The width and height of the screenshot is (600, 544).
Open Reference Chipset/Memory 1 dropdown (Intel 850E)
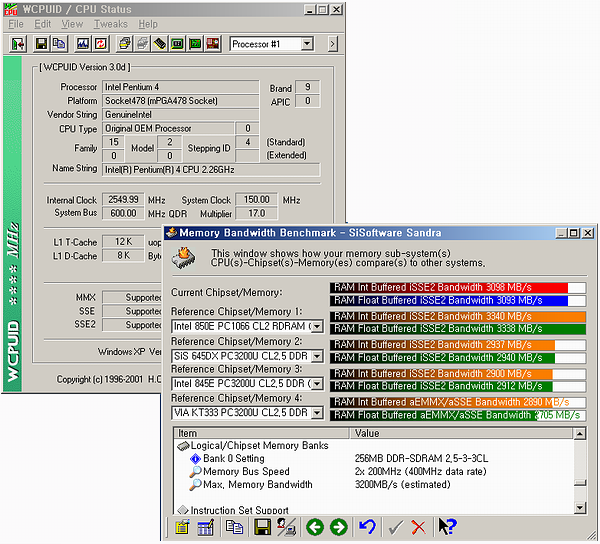(x=317, y=326)
